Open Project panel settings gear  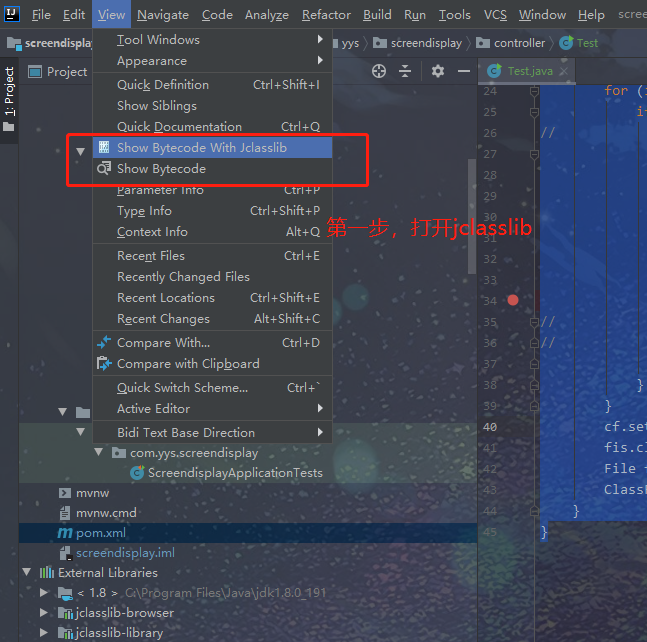click(x=438, y=71)
